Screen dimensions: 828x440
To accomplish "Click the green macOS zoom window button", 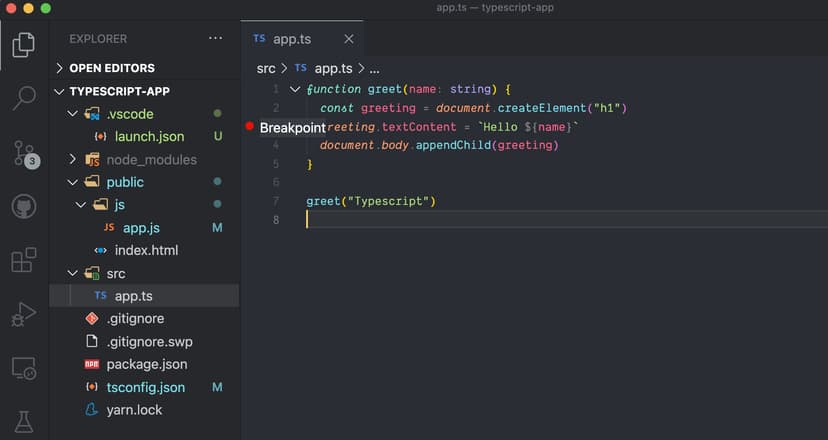I will point(46,8).
